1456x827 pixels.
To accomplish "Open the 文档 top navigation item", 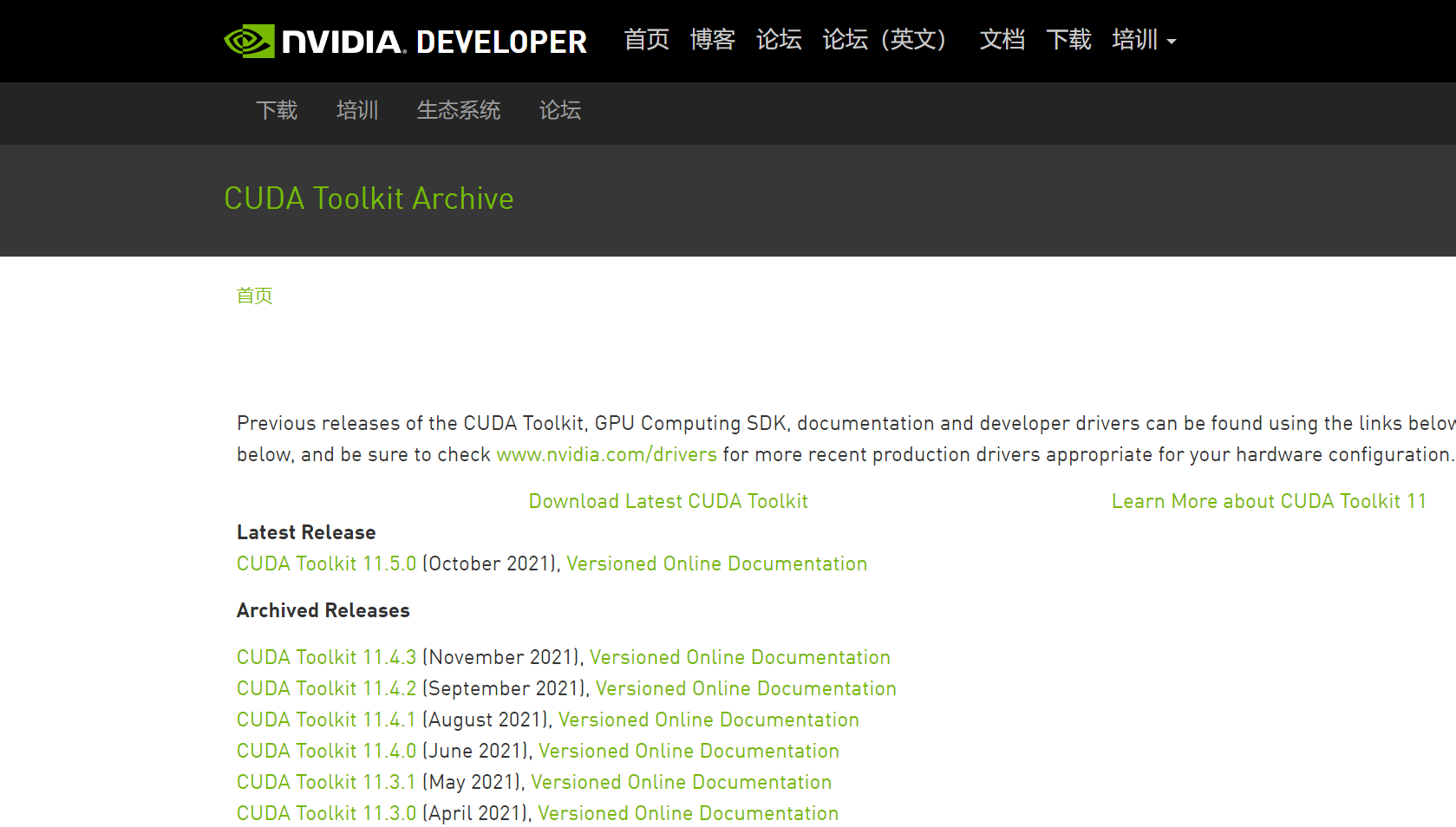I will 1002,40.
